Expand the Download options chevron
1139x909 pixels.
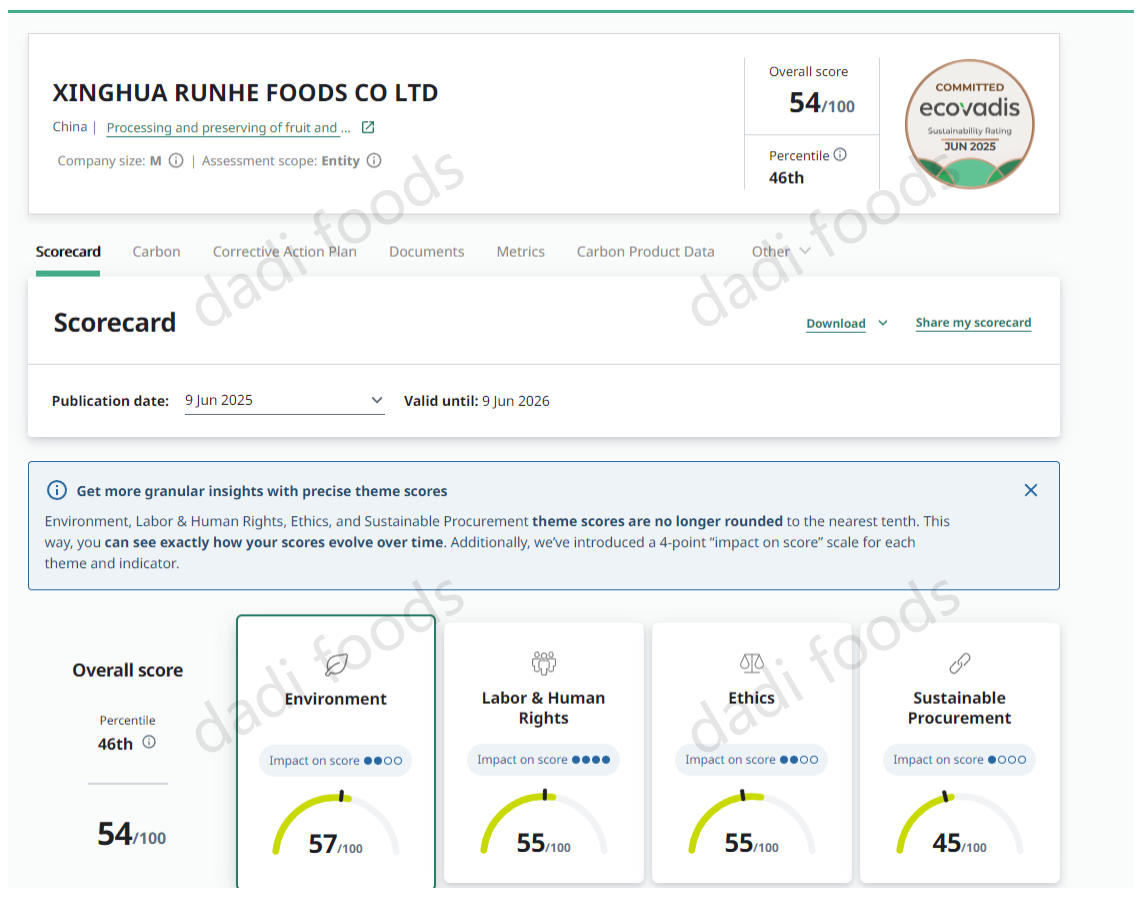[x=883, y=323]
